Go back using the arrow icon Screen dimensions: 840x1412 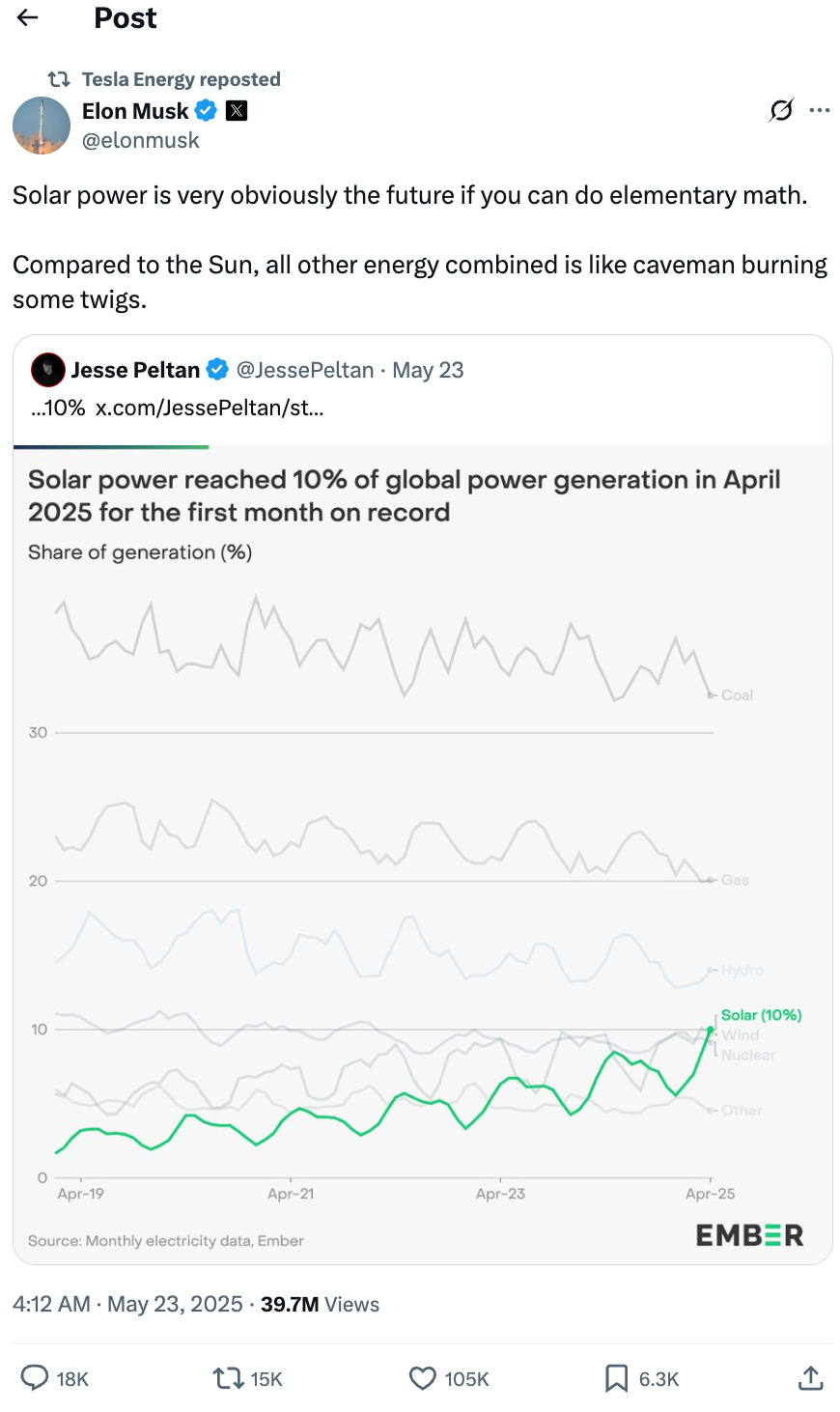(28, 17)
